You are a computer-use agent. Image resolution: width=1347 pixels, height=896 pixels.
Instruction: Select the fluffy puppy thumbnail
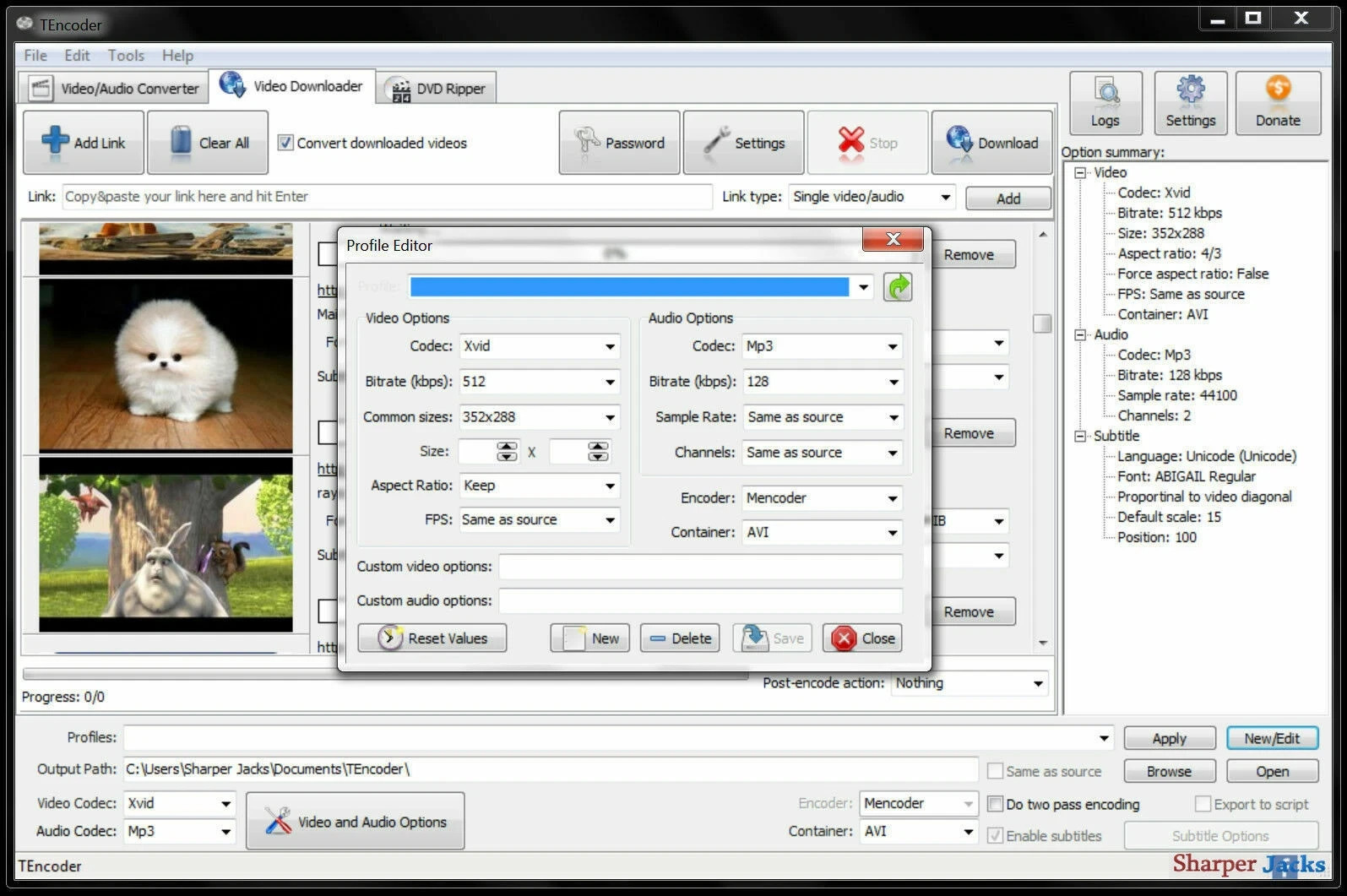(x=166, y=365)
